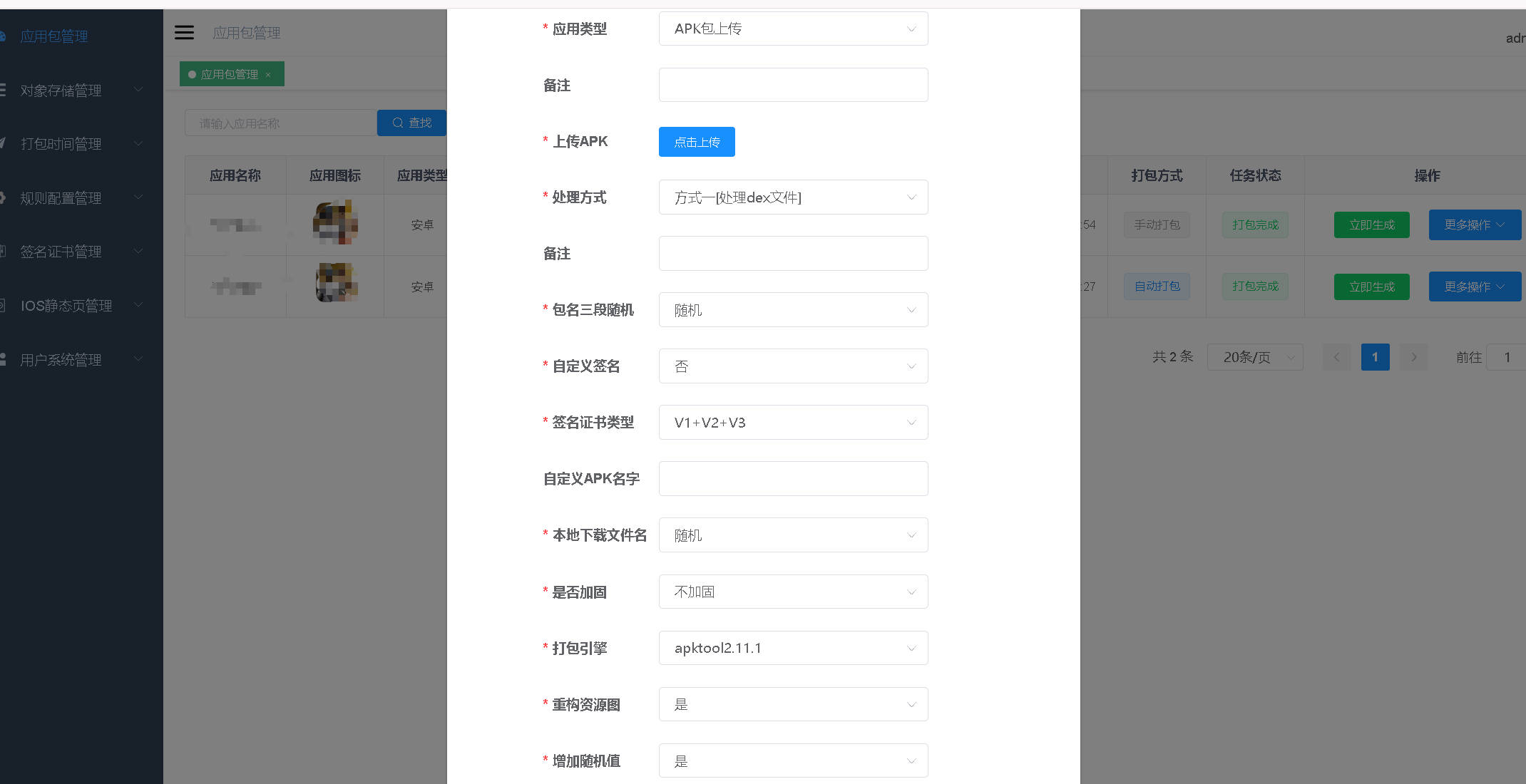Click the 点击上传 APK upload button
Screen dimensions: 1526x784
click(696, 142)
